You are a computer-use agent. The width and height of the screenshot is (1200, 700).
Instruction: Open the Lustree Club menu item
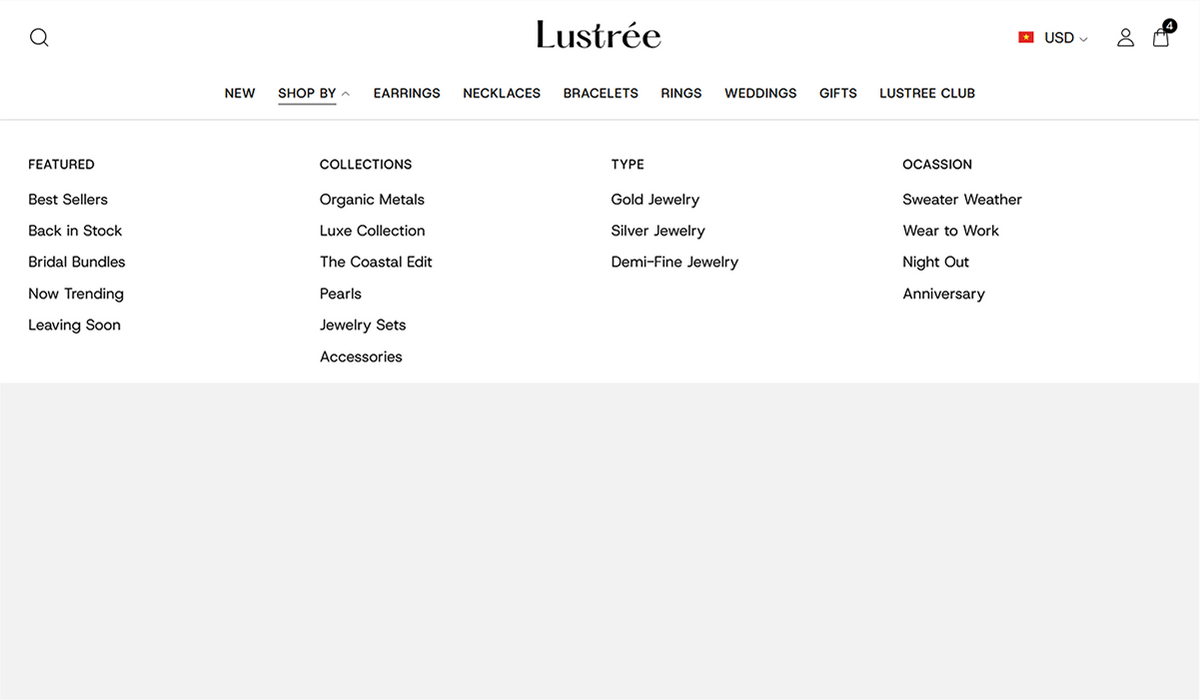[927, 93]
